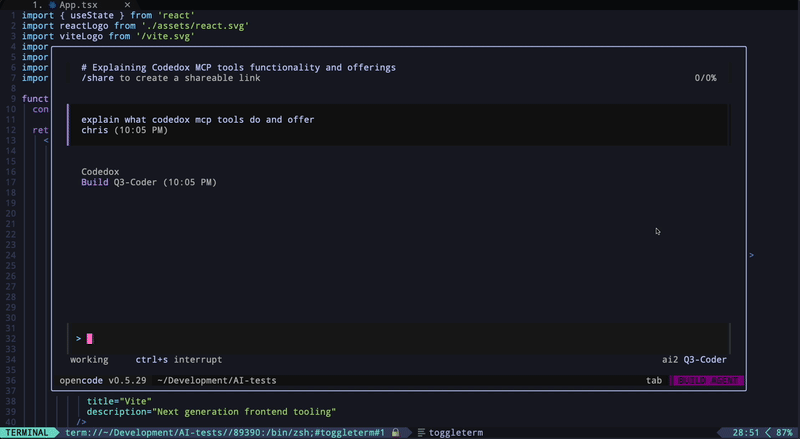
Task: Click the 0/0% context usage indicator
Action: [705, 78]
